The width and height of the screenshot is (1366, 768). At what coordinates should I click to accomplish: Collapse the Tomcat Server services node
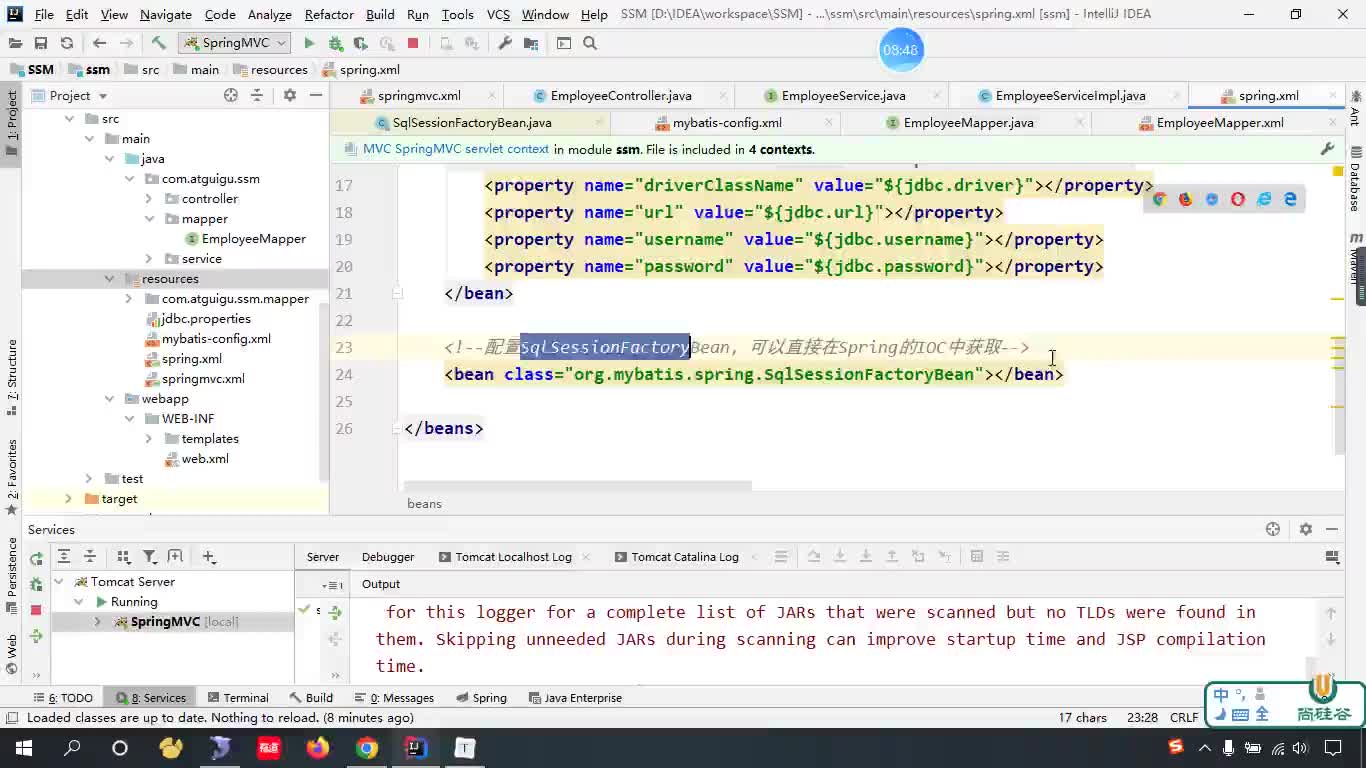coord(59,582)
